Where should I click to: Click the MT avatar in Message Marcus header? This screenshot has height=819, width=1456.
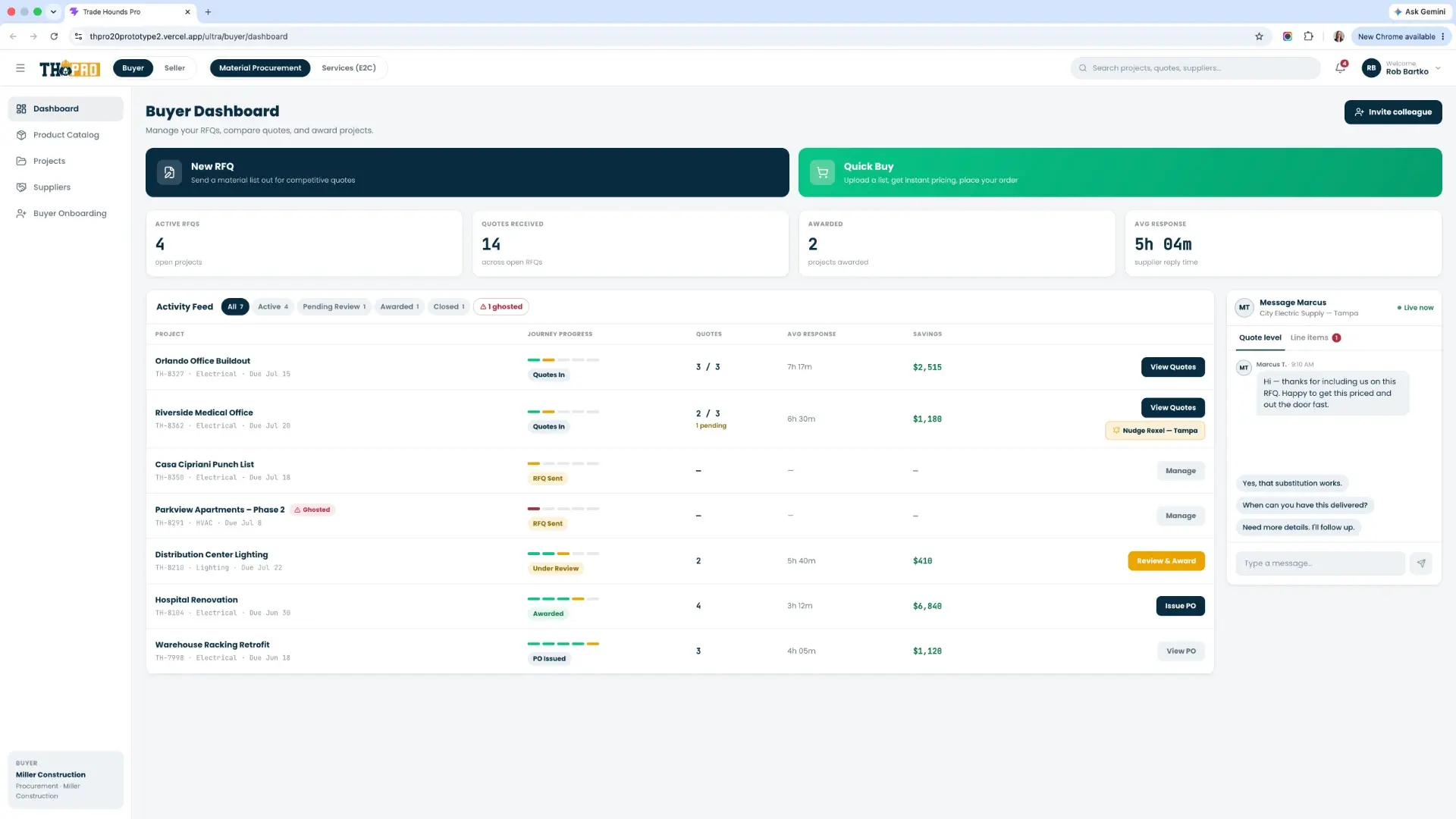click(x=1244, y=308)
